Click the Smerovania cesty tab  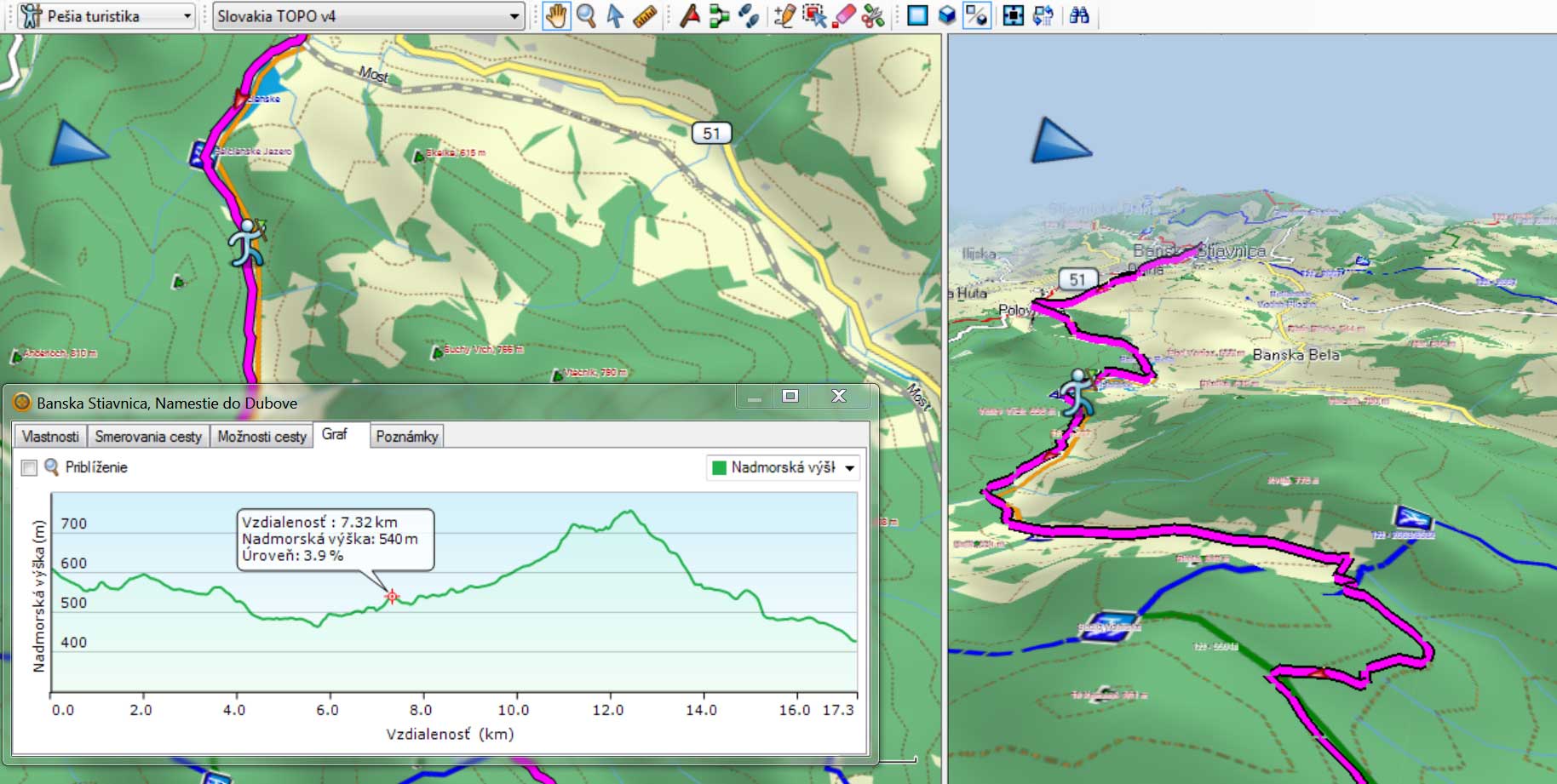coord(148,436)
